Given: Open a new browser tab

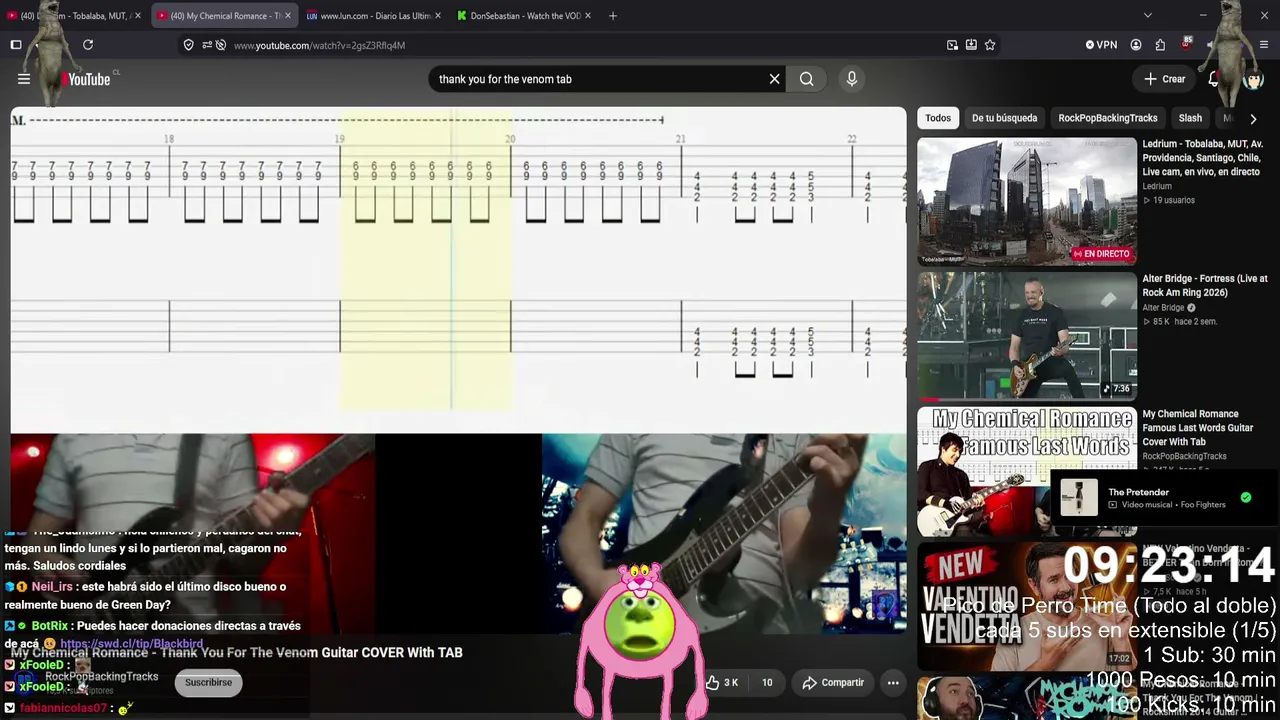Looking at the screenshot, I should (613, 16).
